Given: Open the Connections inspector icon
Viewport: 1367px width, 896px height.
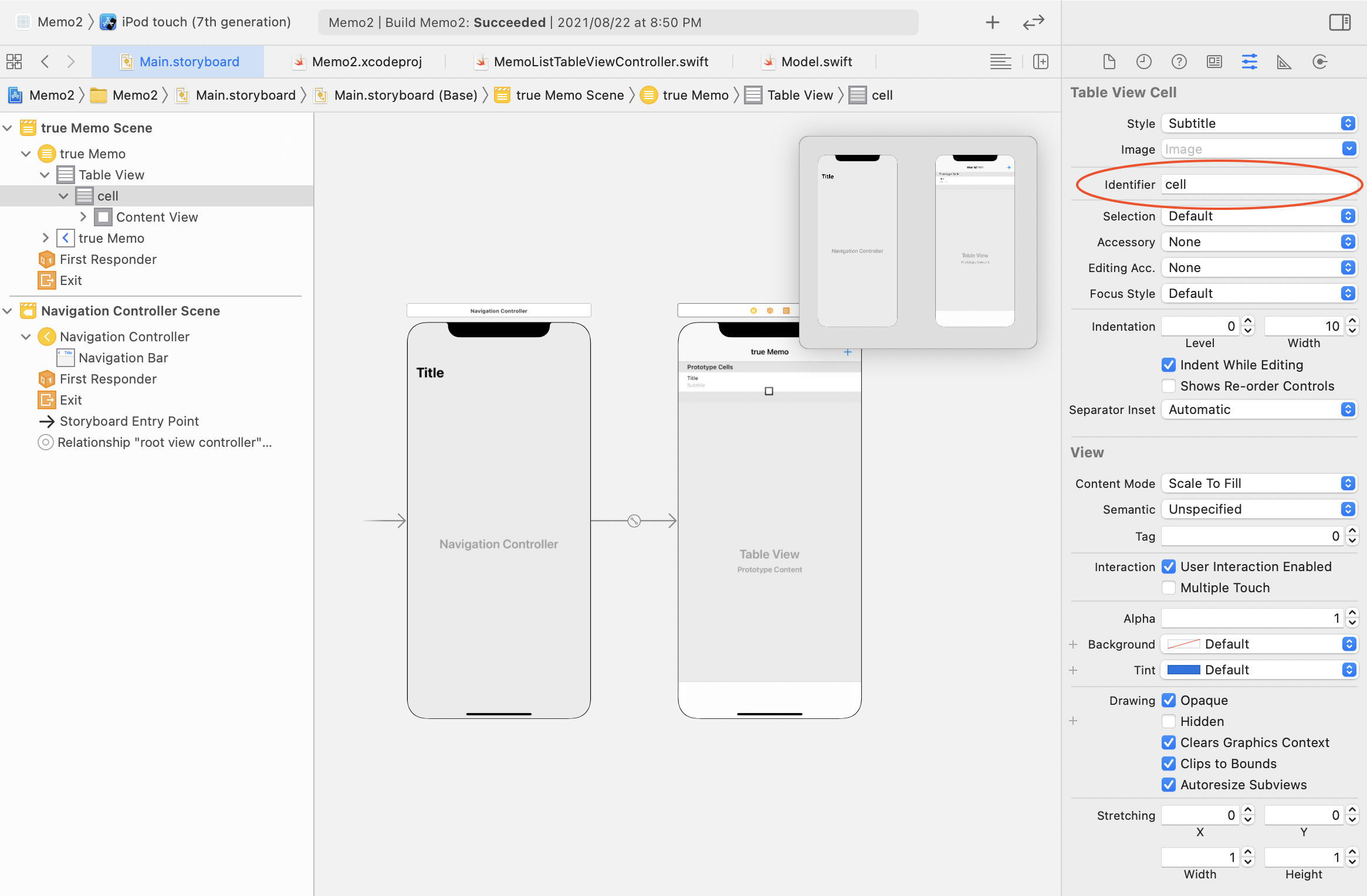Looking at the screenshot, I should [1319, 62].
